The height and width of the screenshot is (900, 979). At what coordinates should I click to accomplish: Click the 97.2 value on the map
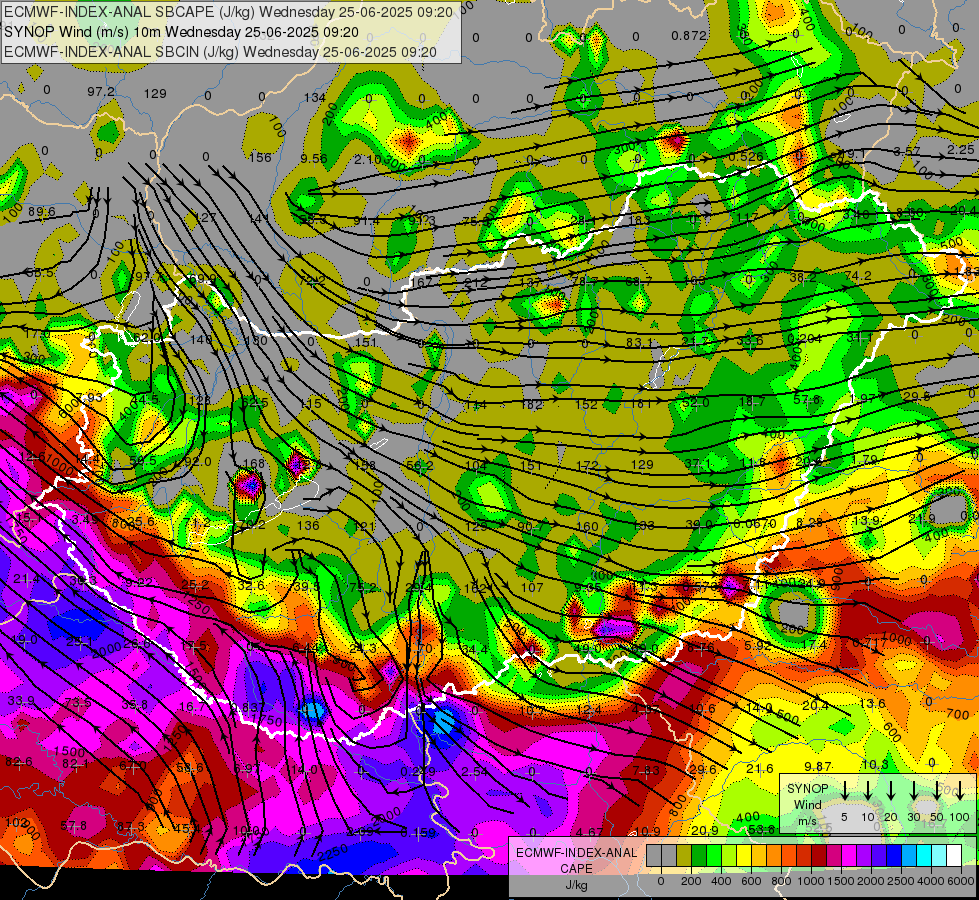[x=101, y=92]
